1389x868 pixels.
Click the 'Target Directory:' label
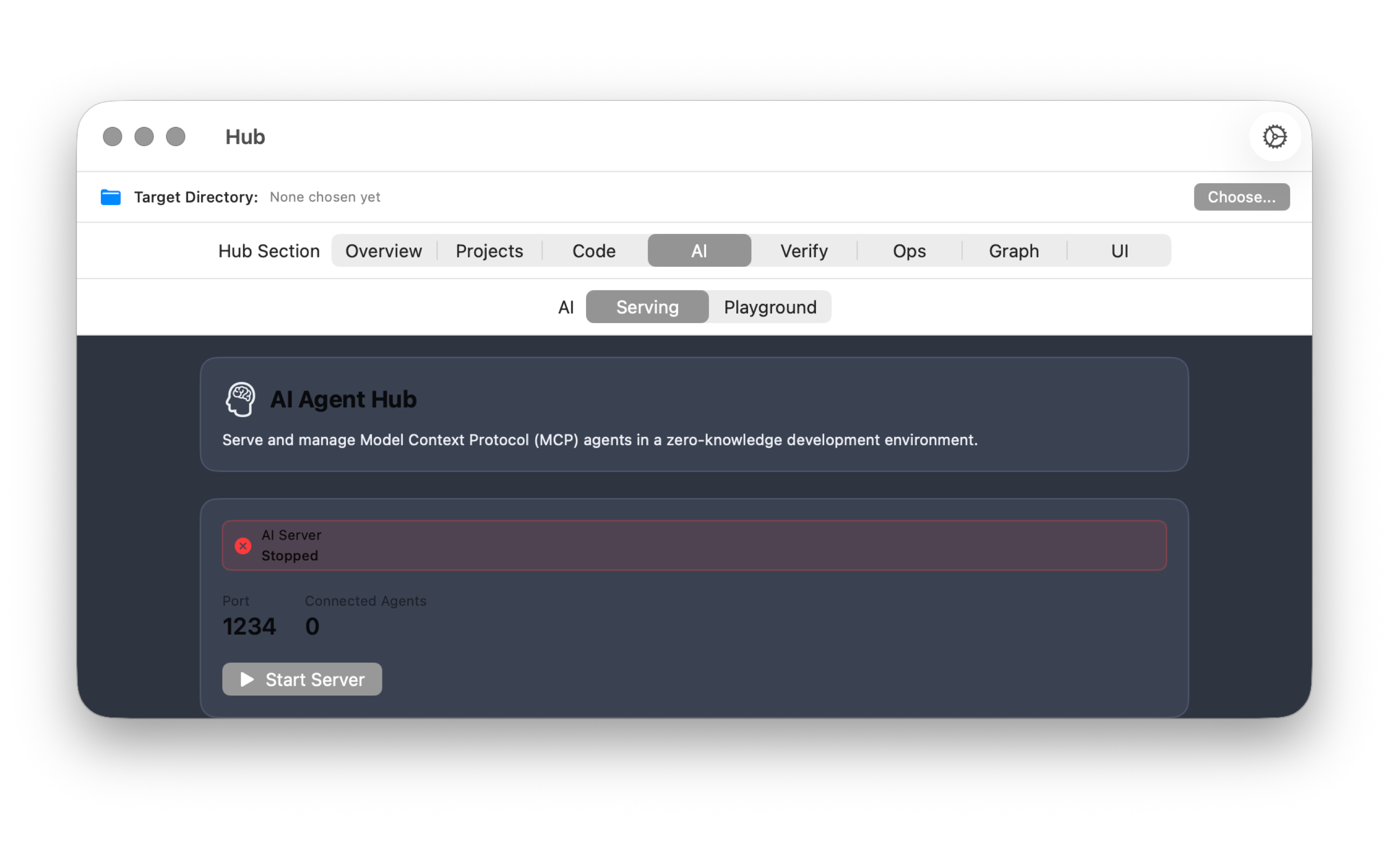pos(196,197)
